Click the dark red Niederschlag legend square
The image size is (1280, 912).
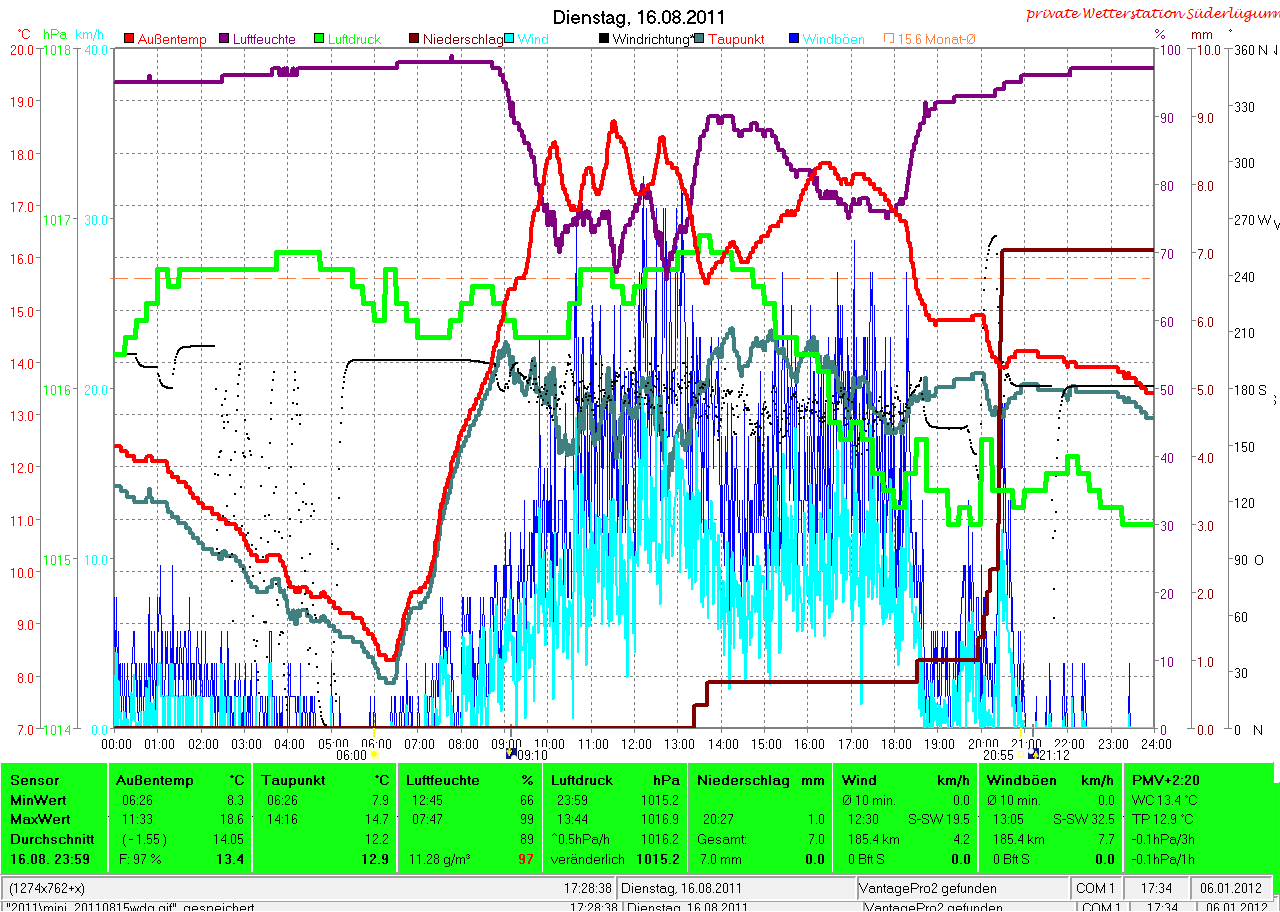coord(415,39)
